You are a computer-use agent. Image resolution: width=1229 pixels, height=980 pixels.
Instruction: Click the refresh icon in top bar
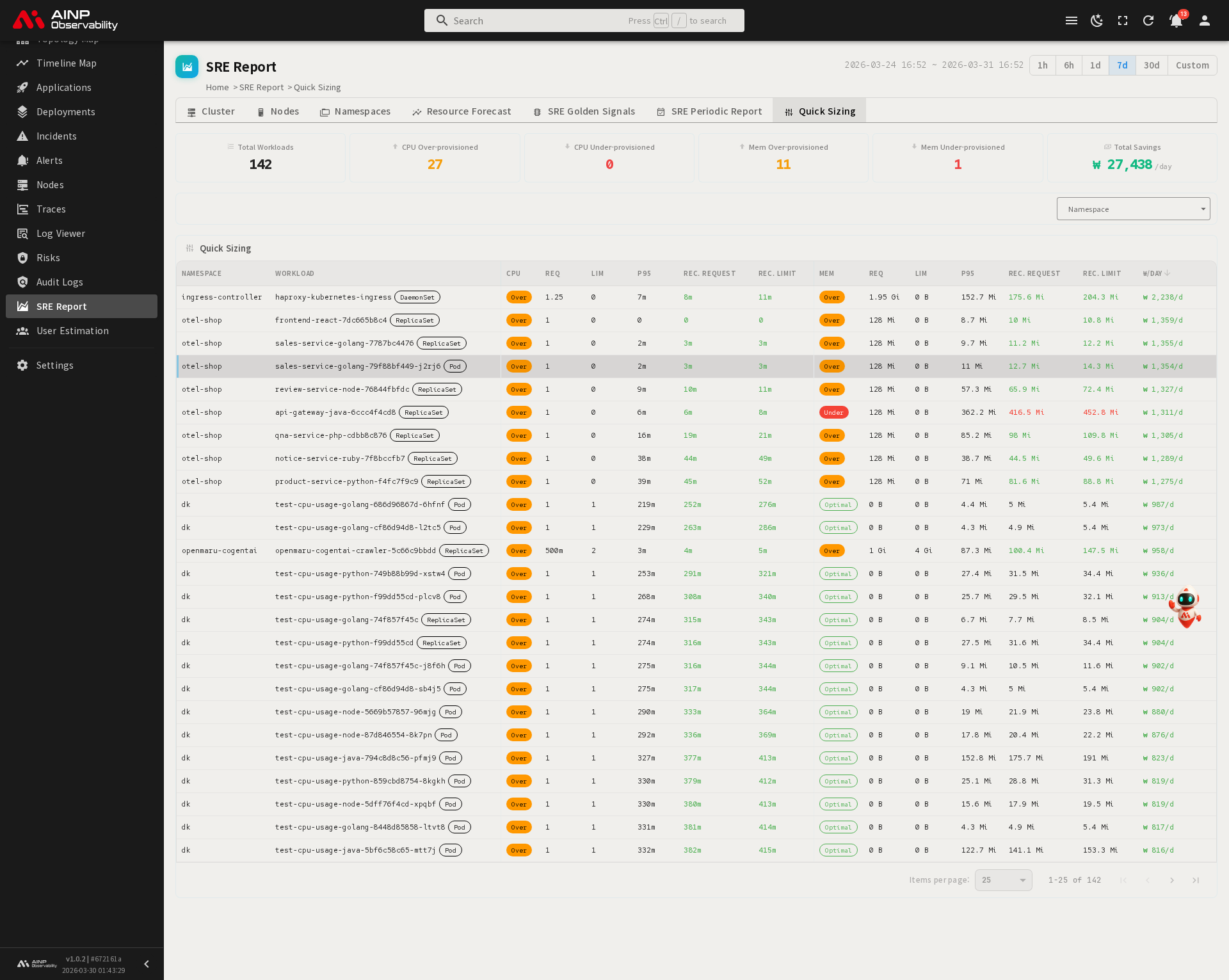click(1148, 20)
